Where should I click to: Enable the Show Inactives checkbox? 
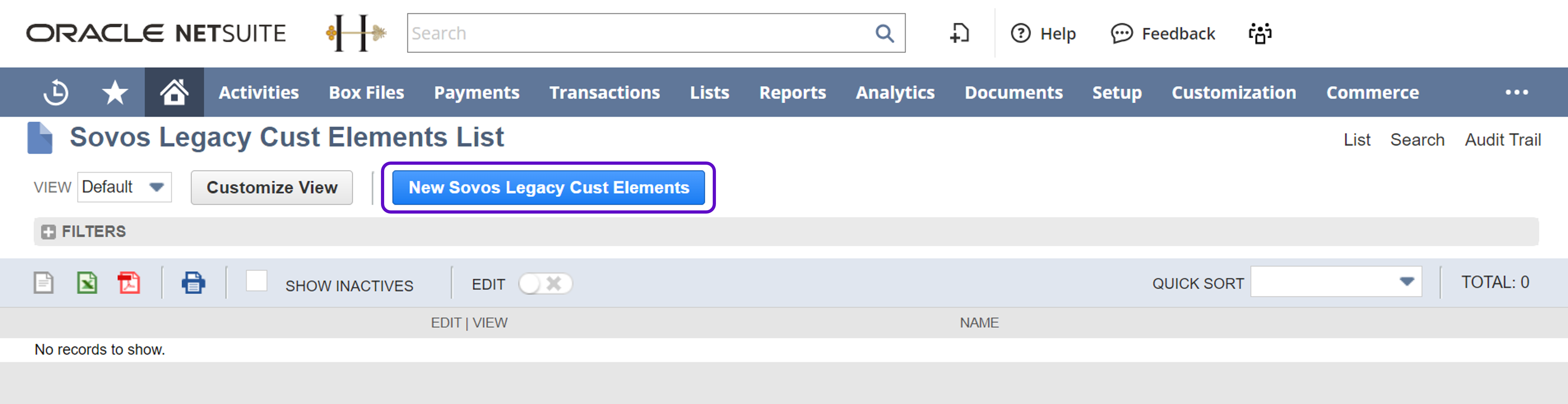256,282
